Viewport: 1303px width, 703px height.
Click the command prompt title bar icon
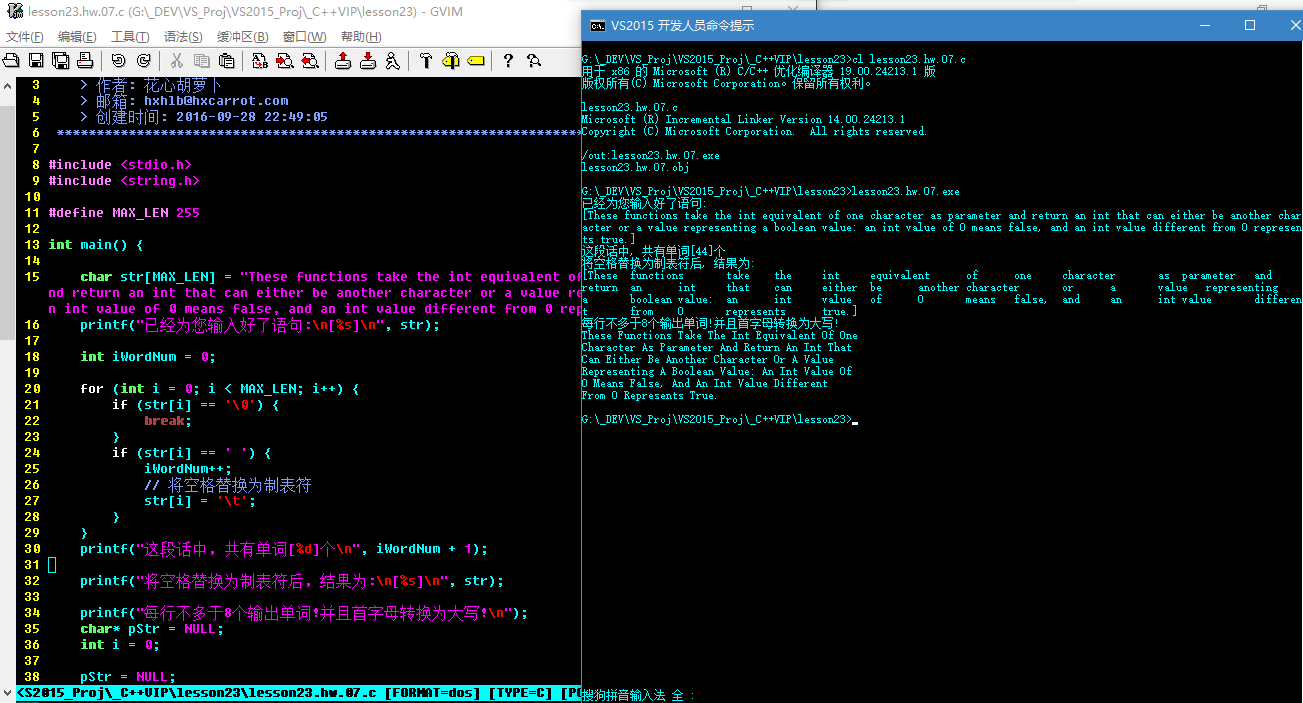pos(596,25)
